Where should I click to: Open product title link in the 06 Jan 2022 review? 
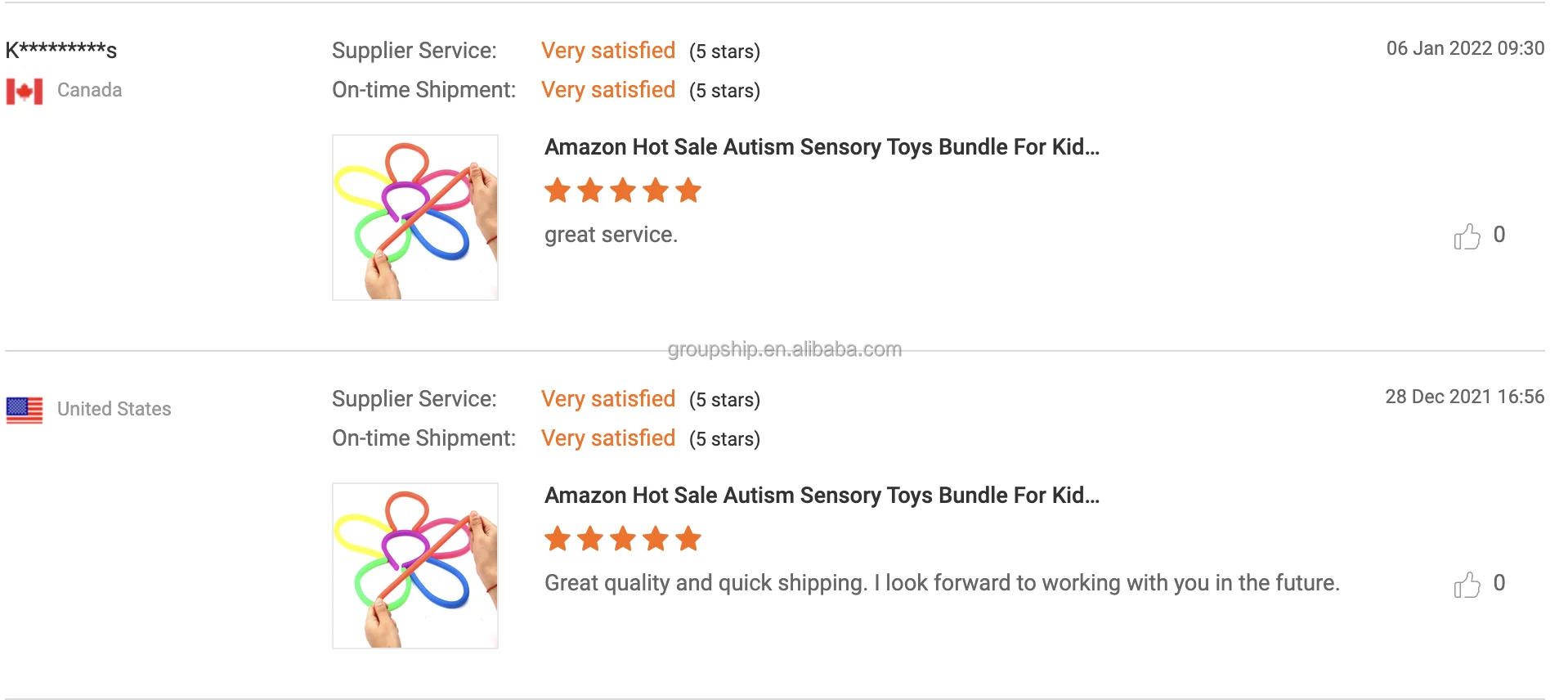tap(822, 147)
